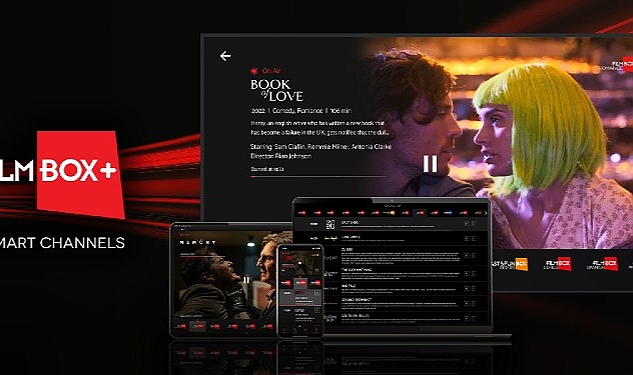
Task: Select the highlighted middle channel on phone
Action: click(x=300, y=283)
